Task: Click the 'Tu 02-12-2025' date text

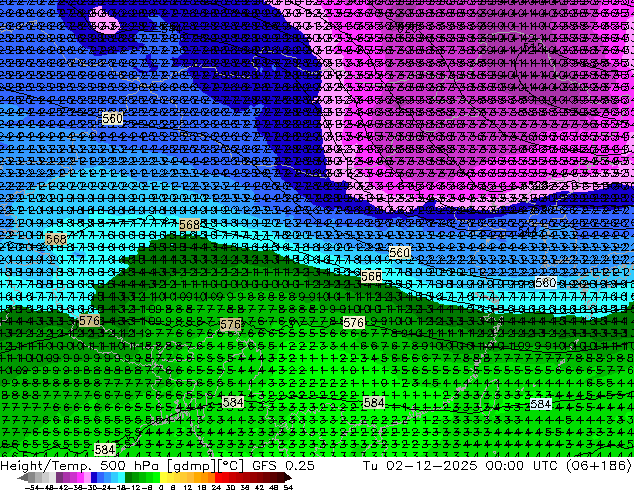Action: point(420,465)
